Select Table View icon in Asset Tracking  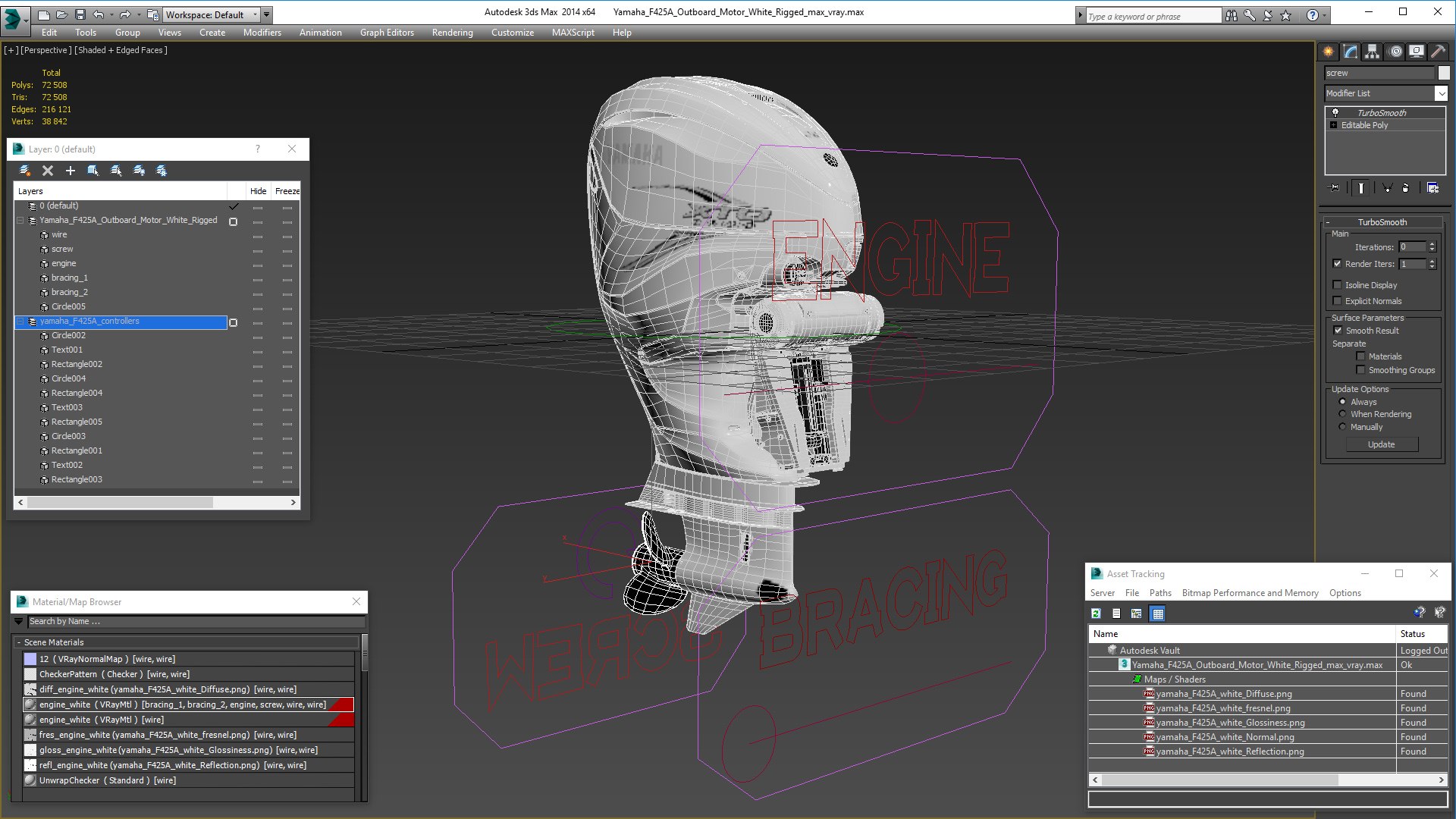click(1157, 613)
